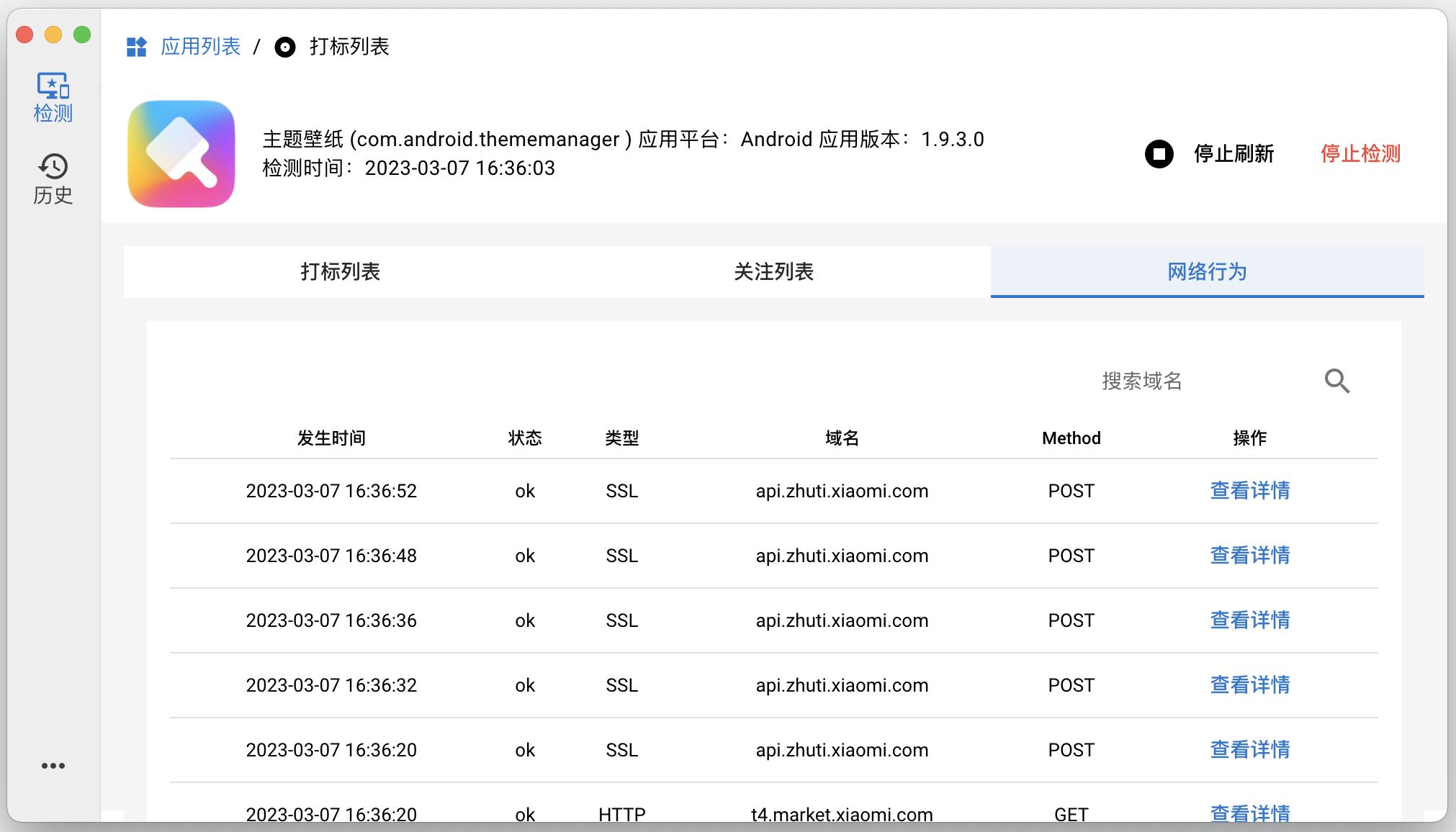Image resolution: width=1456 pixels, height=832 pixels.
Task: Click the 类型 column header
Action: pos(622,438)
